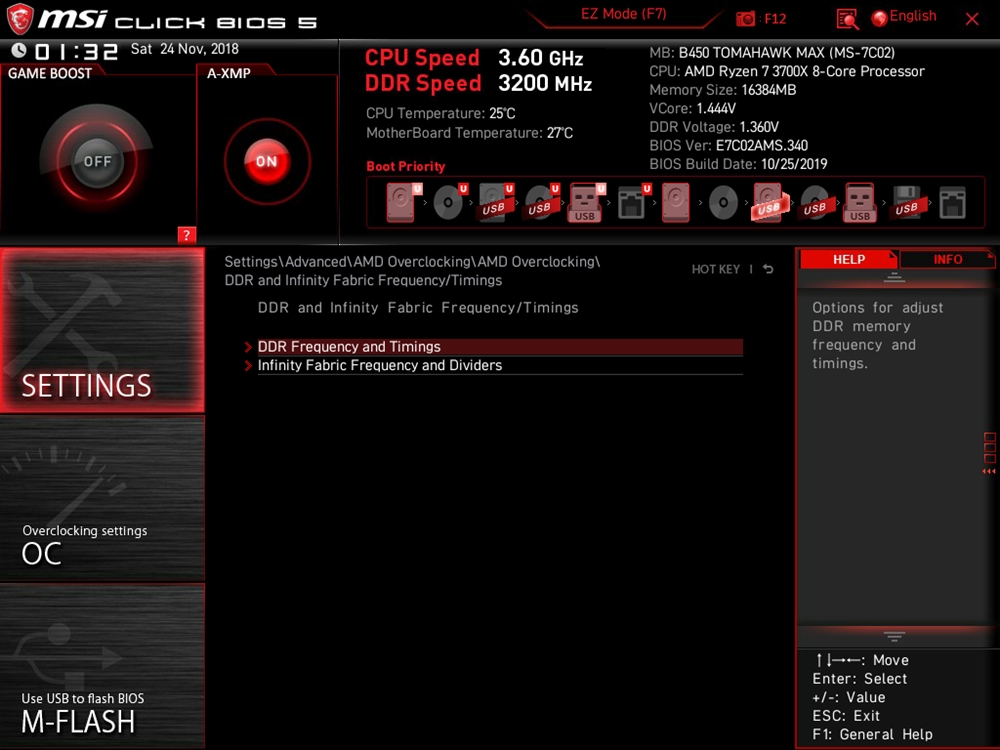The height and width of the screenshot is (750, 1000).
Task: Click the F12 screenshot label
Action: coord(775,18)
